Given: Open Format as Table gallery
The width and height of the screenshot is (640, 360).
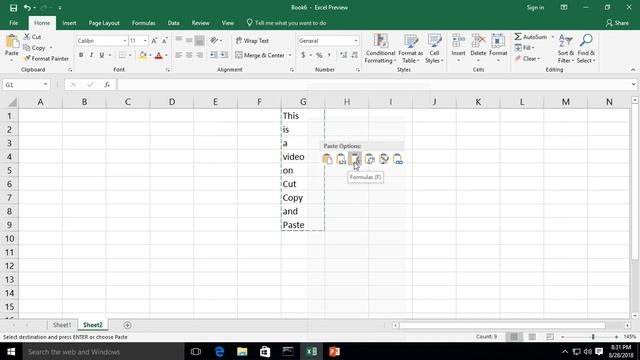Looking at the screenshot, I should (x=411, y=49).
